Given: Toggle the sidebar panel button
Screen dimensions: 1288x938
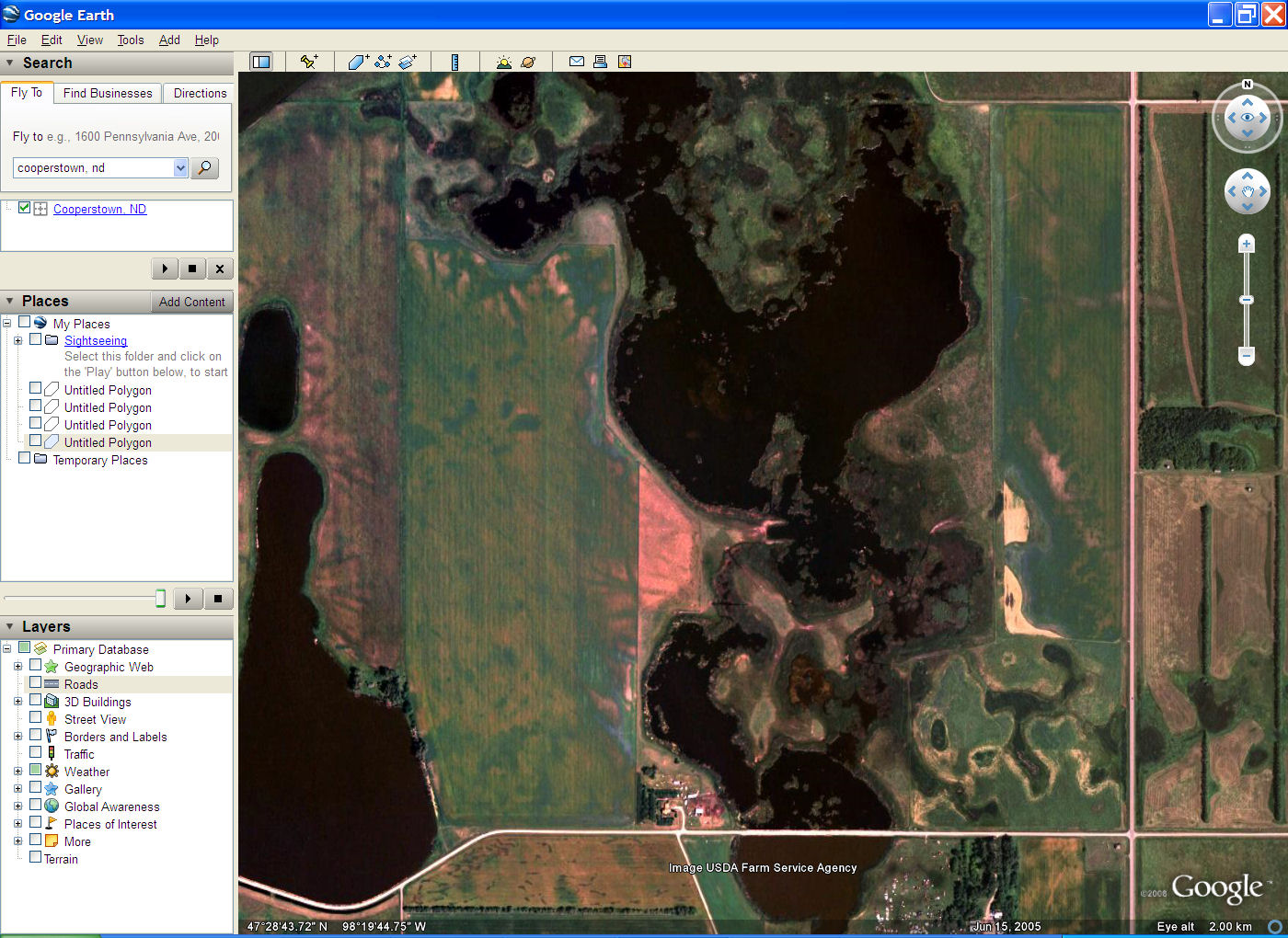Looking at the screenshot, I should (x=261, y=62).
